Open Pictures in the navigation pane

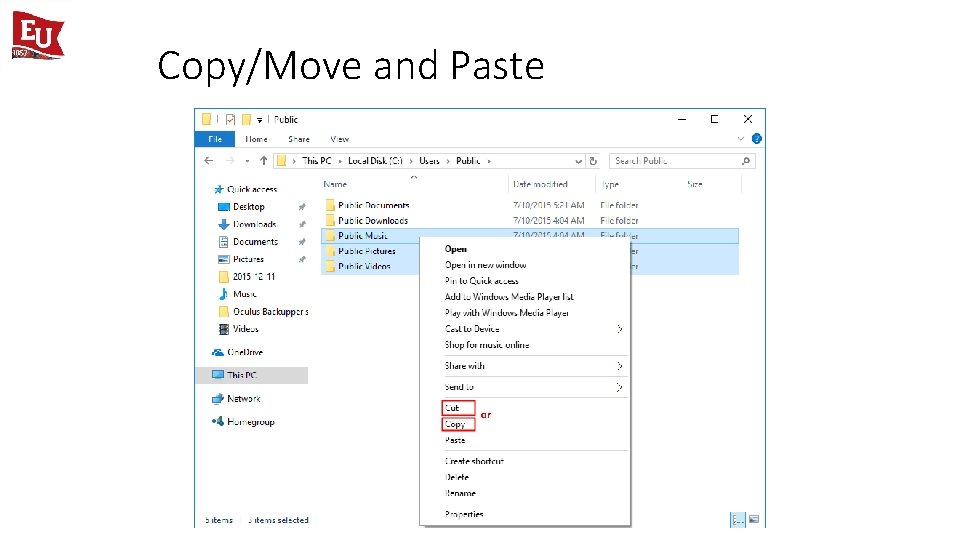click(248, 259)
